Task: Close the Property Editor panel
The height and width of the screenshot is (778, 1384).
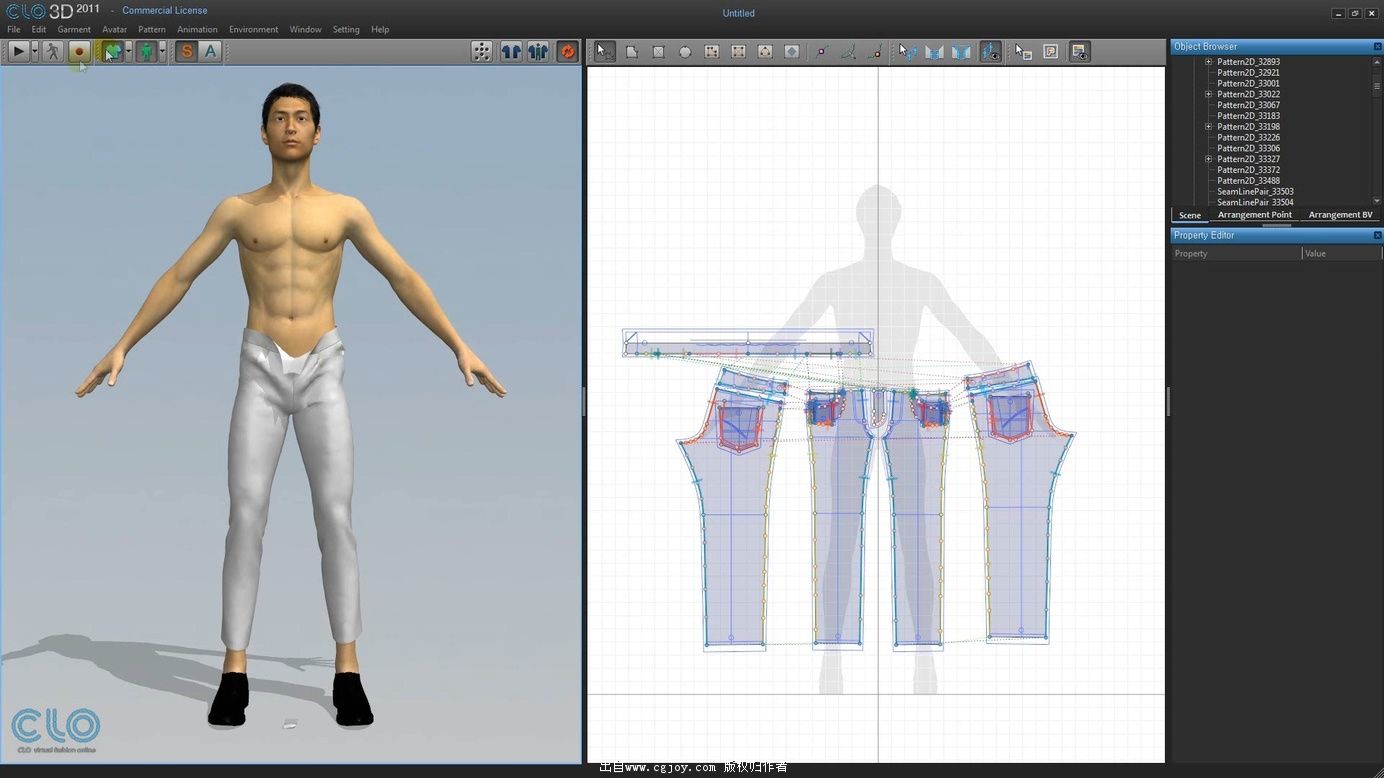Action: pos(1377,235)
